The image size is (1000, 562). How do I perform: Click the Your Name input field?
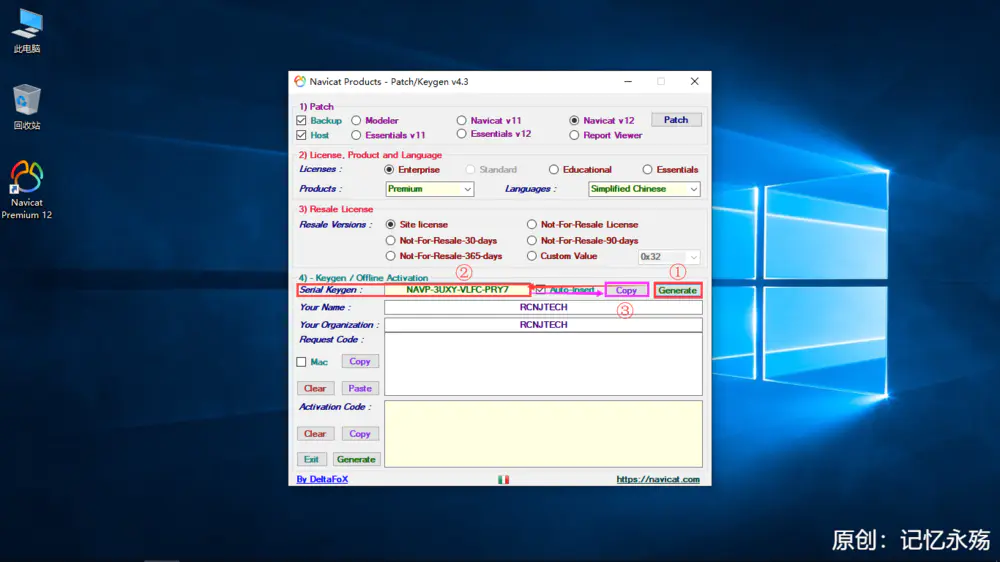543,307
